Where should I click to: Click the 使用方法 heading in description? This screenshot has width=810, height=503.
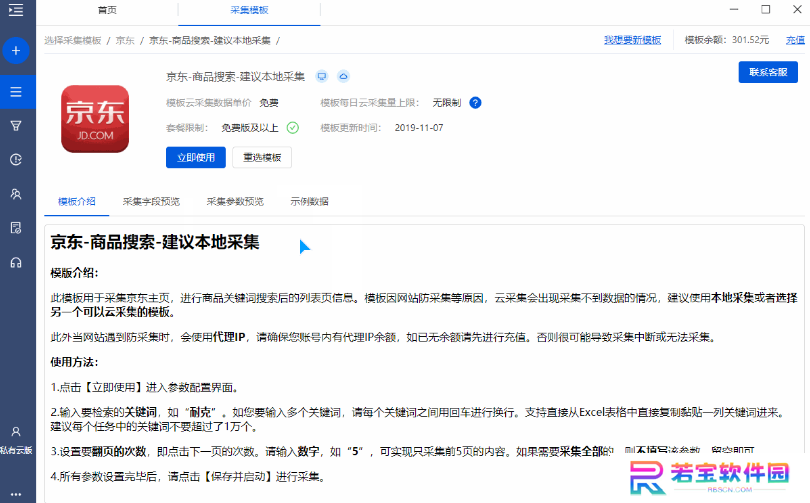tap(74, 362)
